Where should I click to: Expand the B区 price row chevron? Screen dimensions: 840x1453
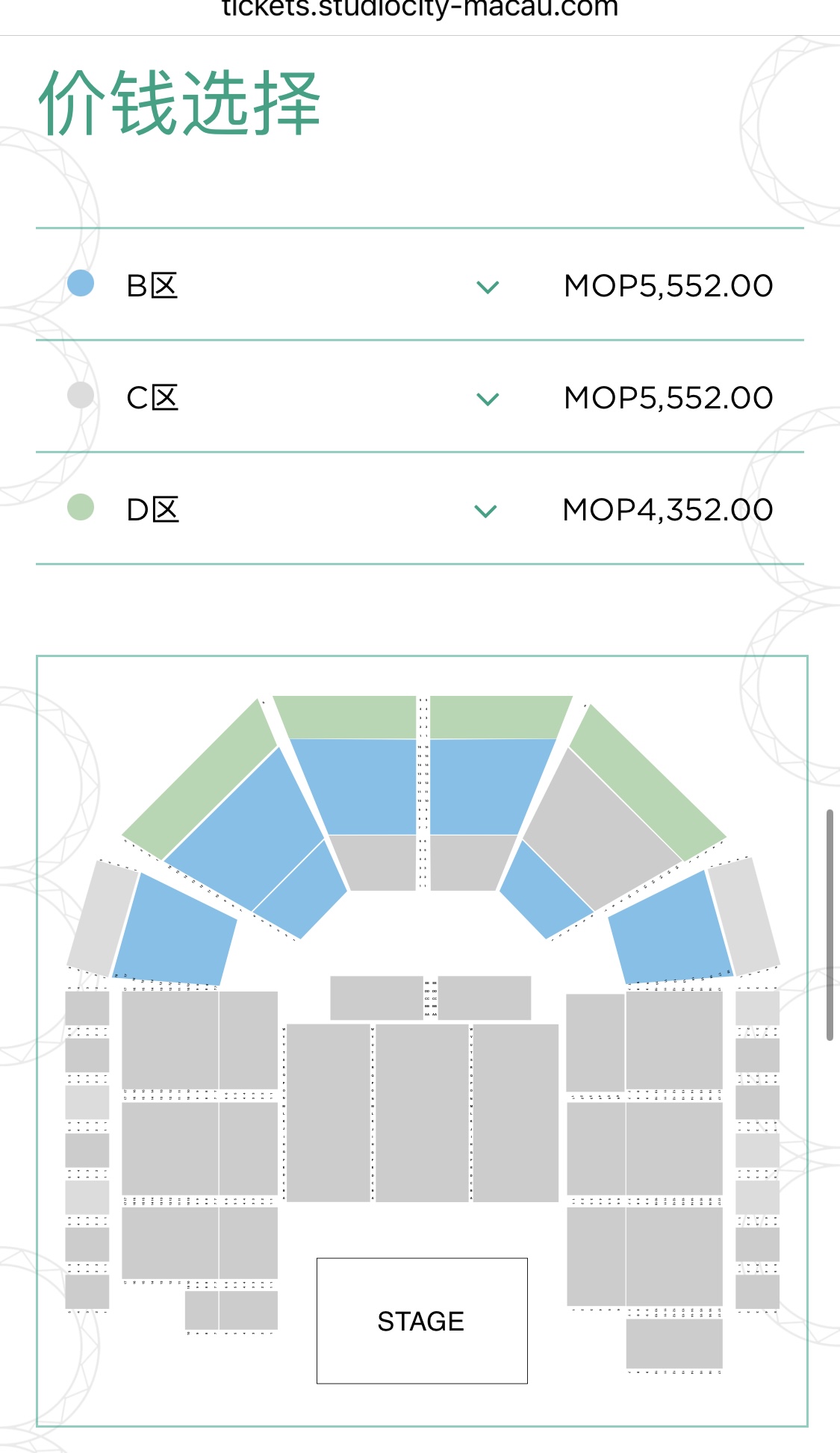click(x=488, y=287)
